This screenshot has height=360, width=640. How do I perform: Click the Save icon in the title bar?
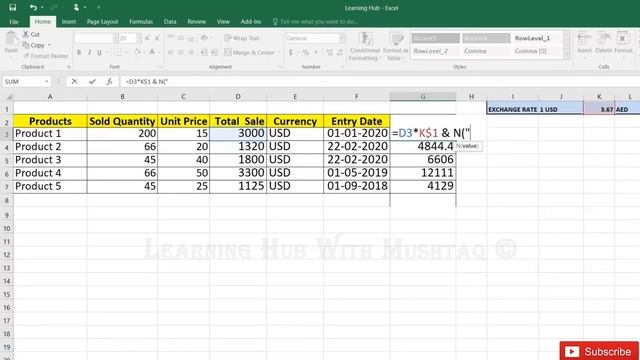tap(13, 7)
